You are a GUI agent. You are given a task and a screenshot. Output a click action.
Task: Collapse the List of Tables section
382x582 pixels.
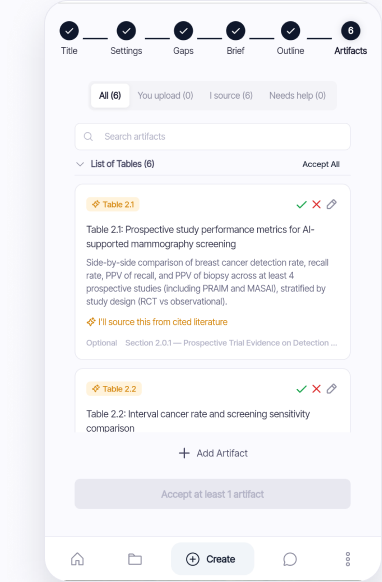pos(80,164)
